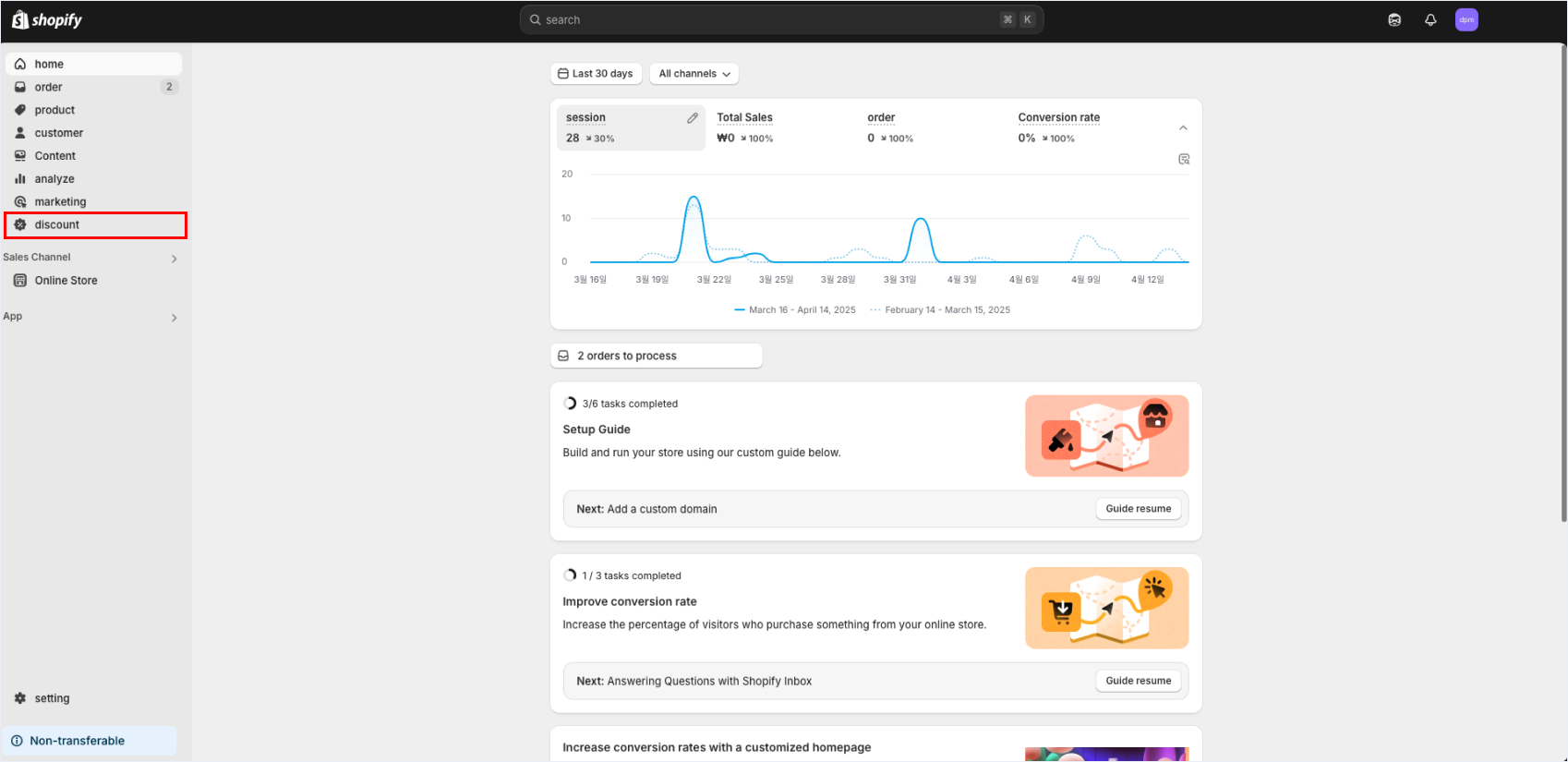Screen dimensions: 1568x762
Task: Select the session metric card
Action: coord(632,127)
